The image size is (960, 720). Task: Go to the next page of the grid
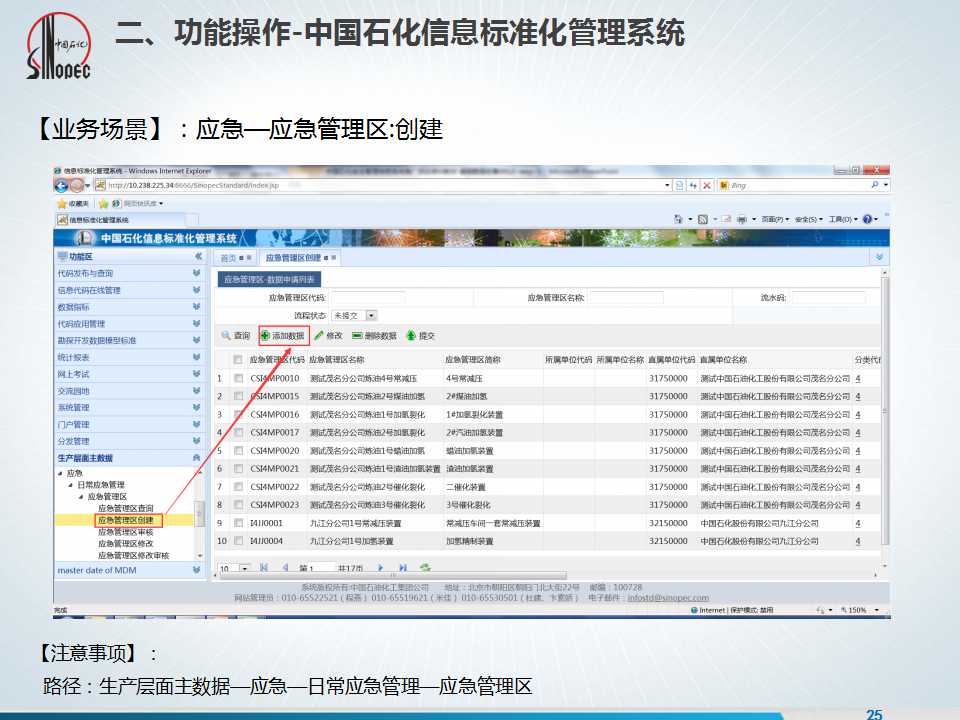(x=381, y=568)
